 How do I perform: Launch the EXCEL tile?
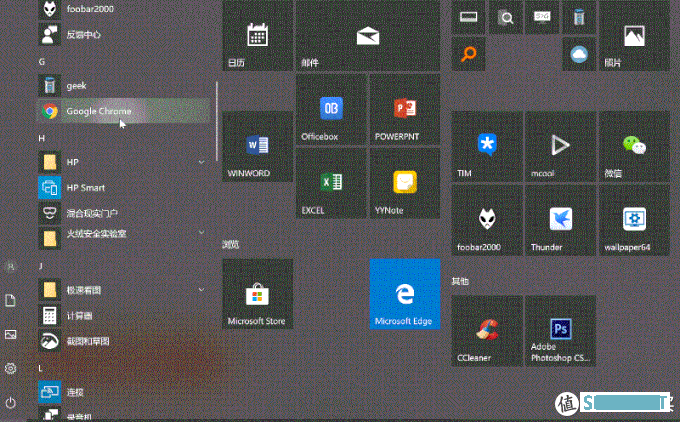[331, 183]
